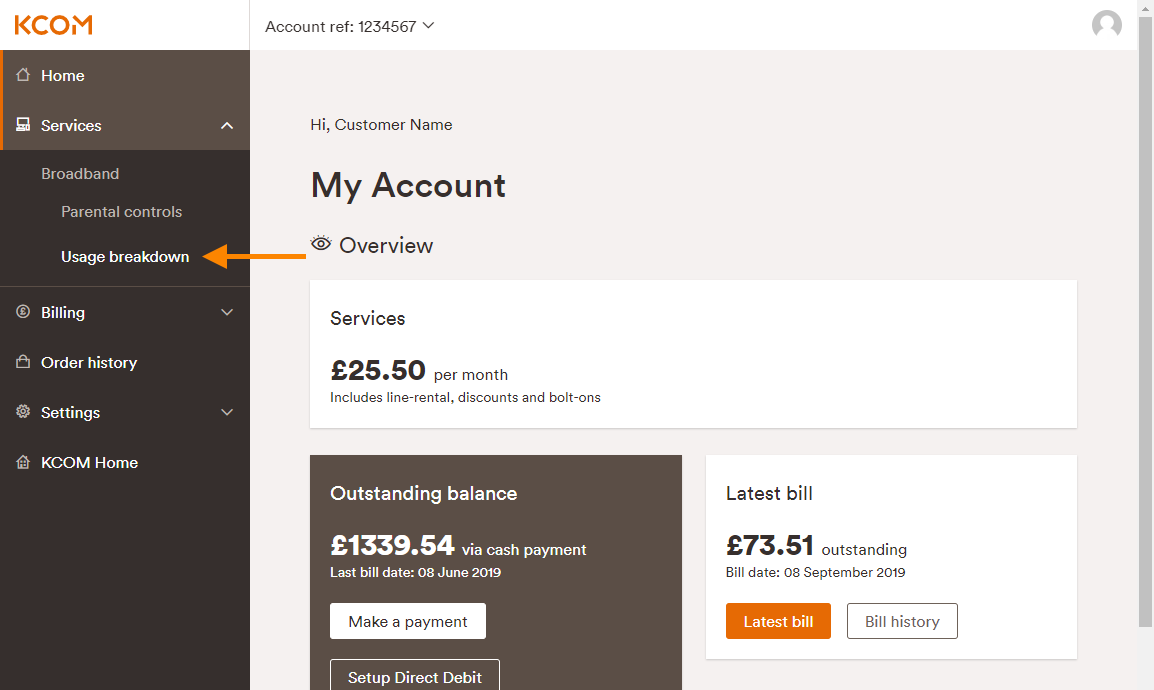The width and height of the screenshot is (1154, 690).
Task: Click the Settings gear icon
Action: tap(23, 412)
